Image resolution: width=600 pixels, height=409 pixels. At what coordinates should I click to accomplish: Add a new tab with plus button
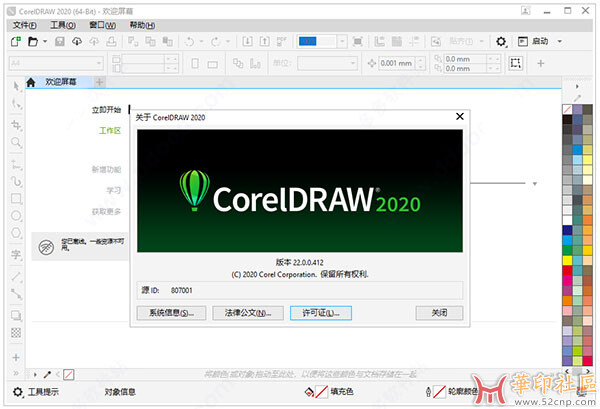[99, 82]
